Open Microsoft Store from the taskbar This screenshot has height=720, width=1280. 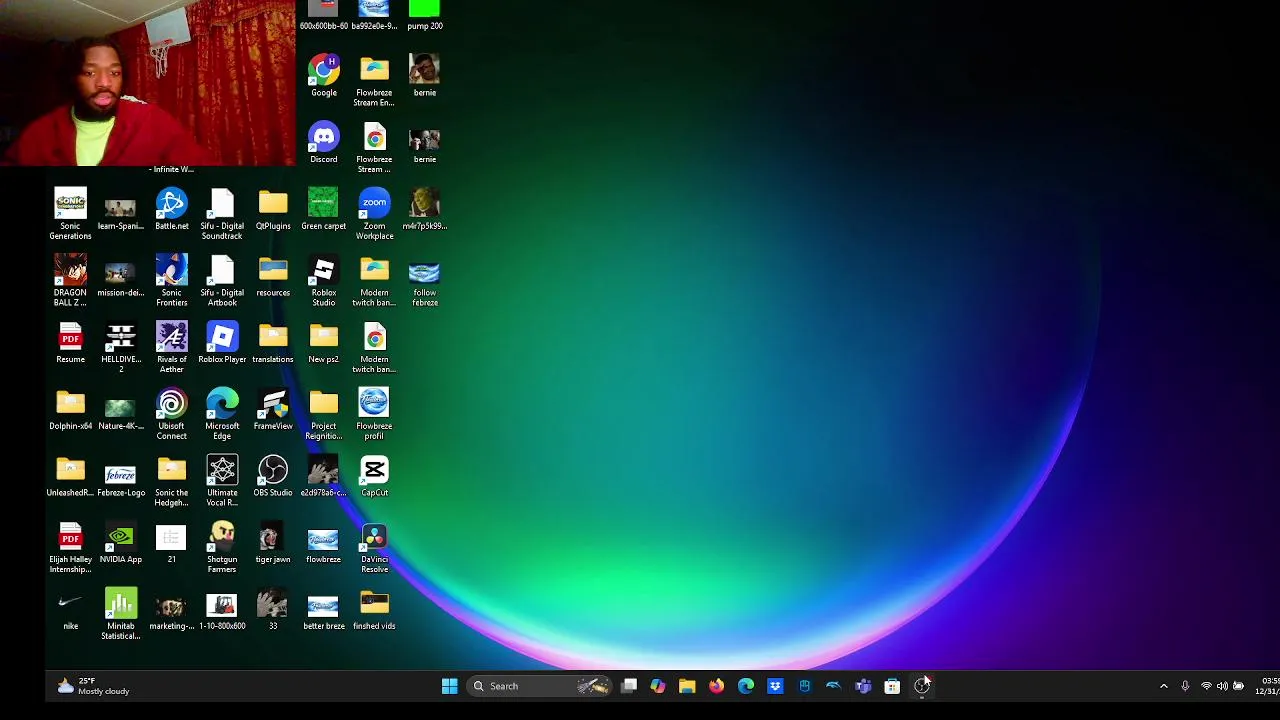click(x=892, y=686)
